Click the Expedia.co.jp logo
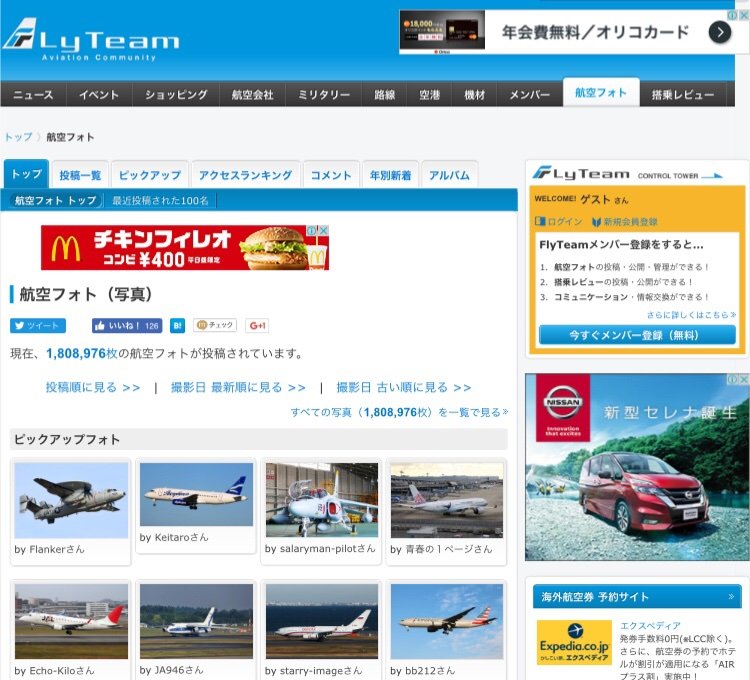 coord(574,642)
